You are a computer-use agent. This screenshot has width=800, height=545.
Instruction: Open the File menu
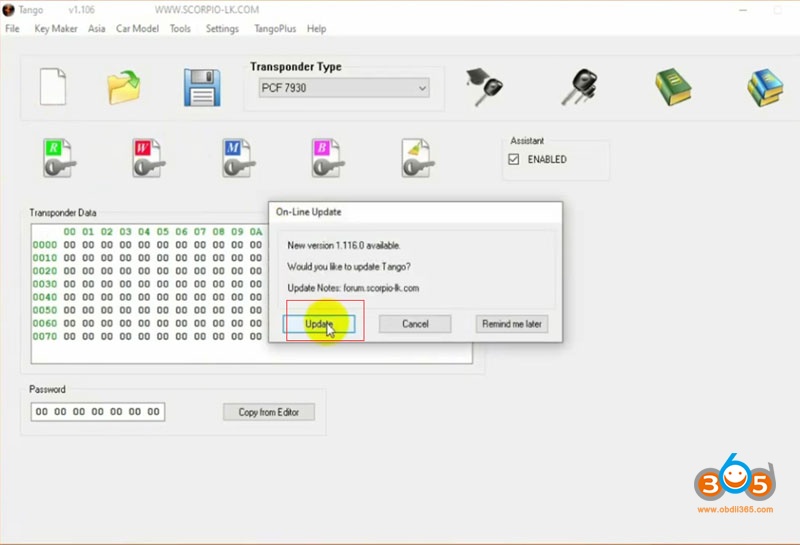12,29
